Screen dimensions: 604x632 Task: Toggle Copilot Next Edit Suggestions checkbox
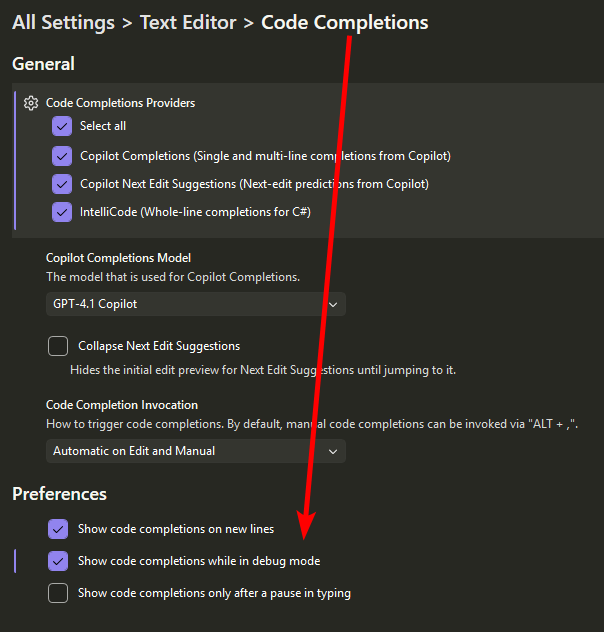[x=62, y=184]
